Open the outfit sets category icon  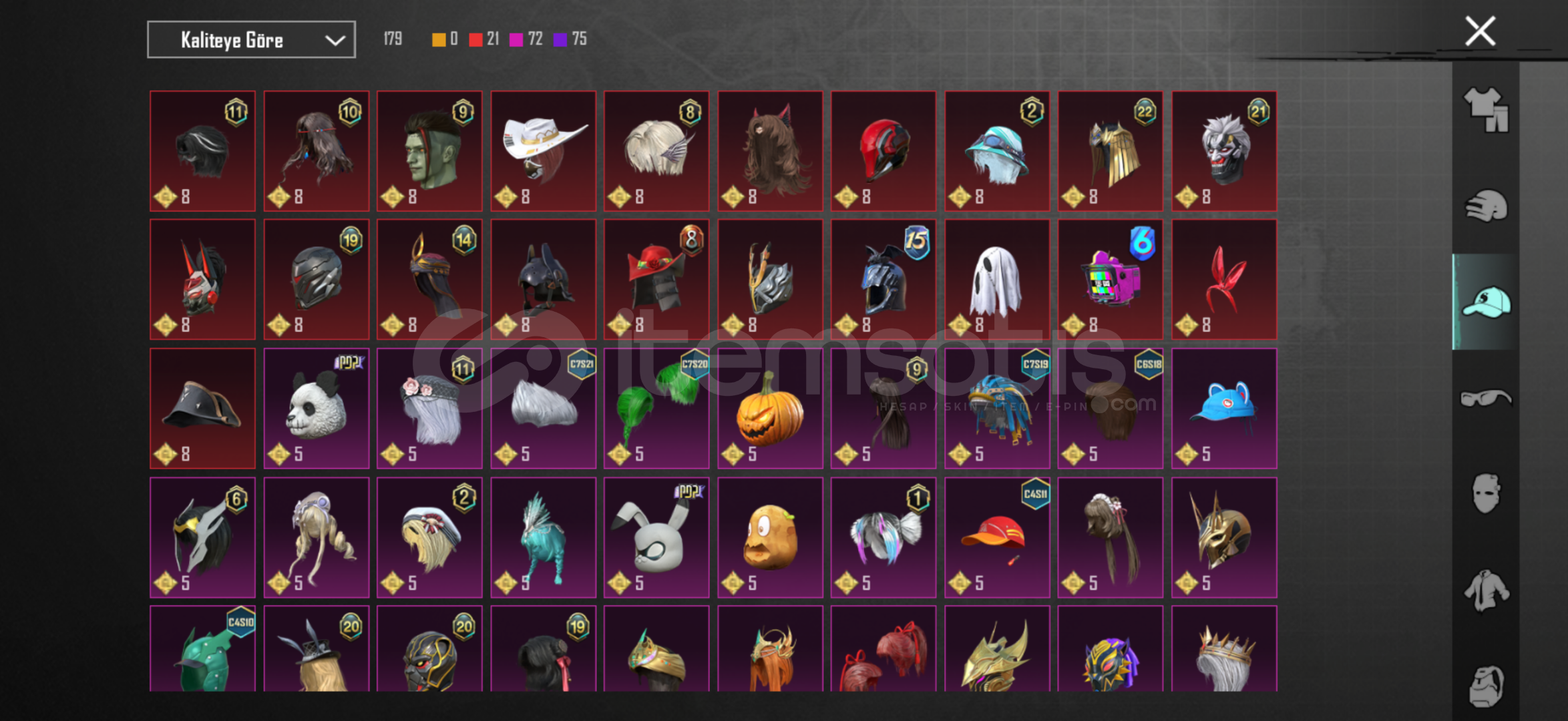pyautogui.click(x=1486, y=109)
